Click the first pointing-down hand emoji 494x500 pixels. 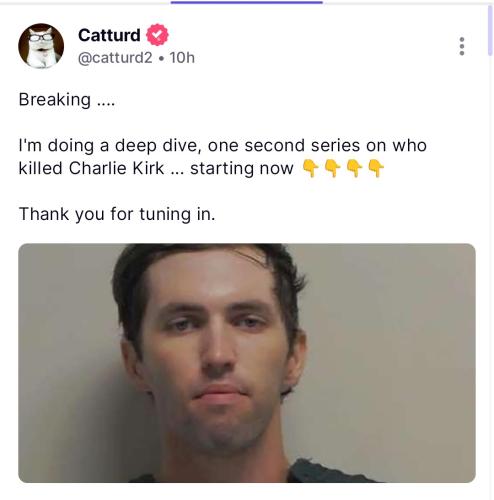point(310,168)
